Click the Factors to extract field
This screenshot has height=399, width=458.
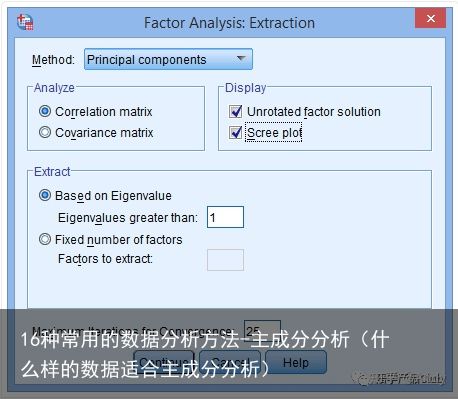(225, 260)
